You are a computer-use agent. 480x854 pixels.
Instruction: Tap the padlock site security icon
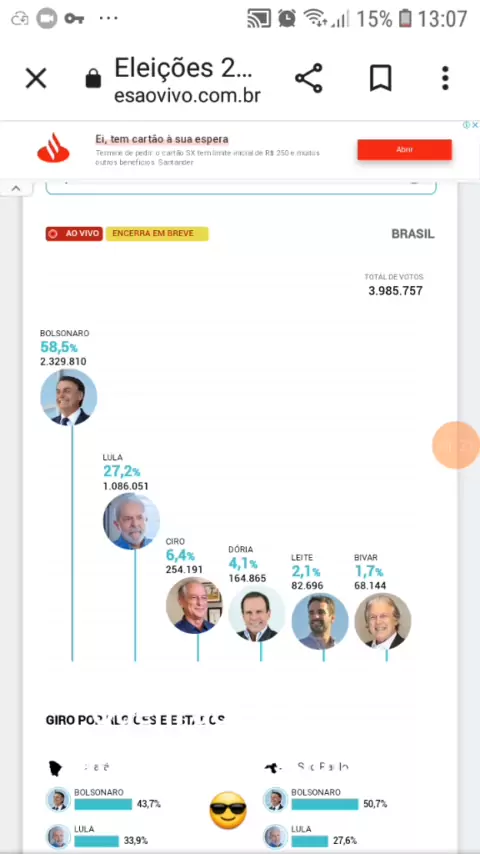[x=93, y=78]
